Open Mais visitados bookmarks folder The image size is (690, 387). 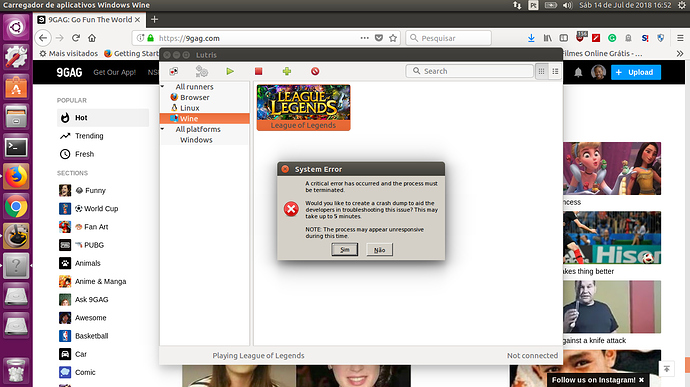point(68,53)
